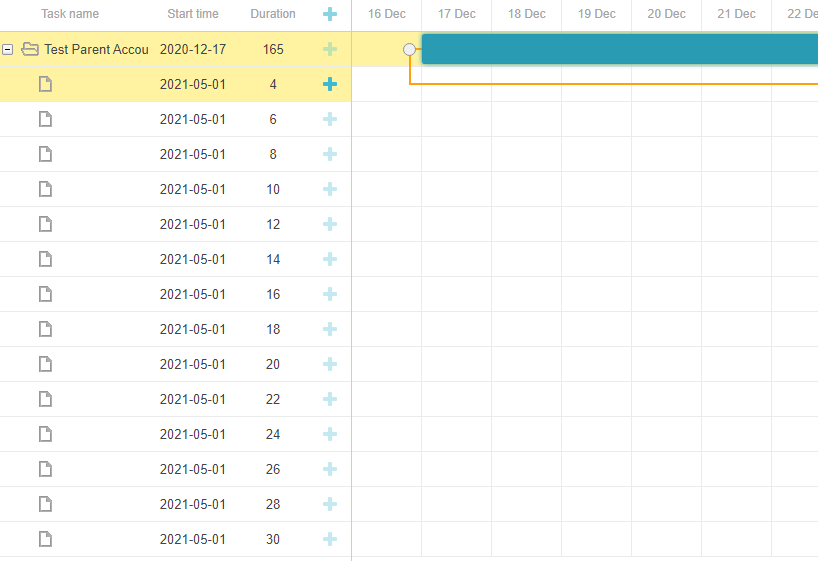Click the Duration column header
Screen dimensions: 818x561
coord(273,14)
